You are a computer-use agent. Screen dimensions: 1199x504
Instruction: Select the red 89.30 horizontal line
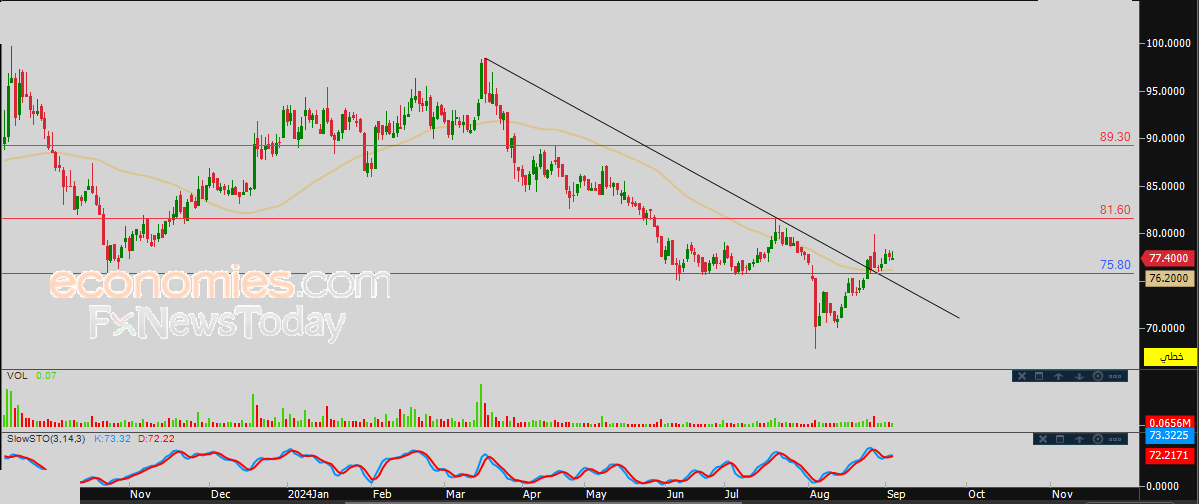point(566,145)
